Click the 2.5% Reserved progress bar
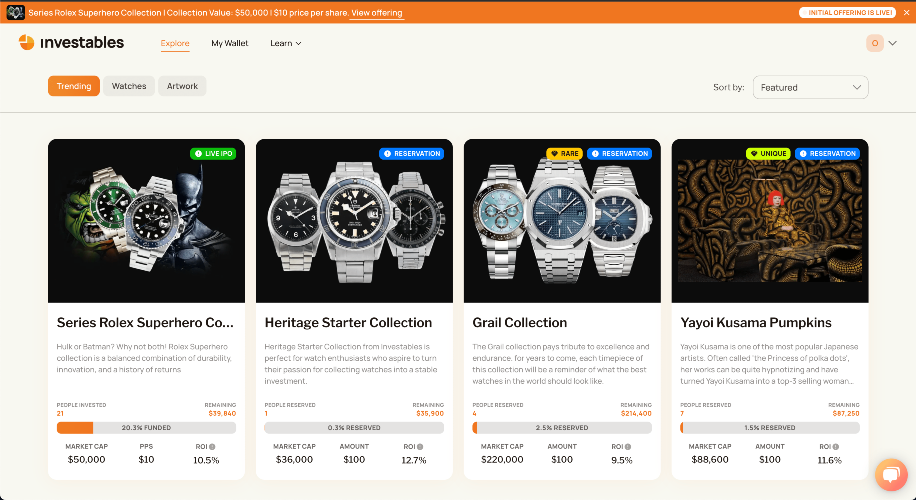The height and width of the screenshot is (500, 916). [562, 428]
